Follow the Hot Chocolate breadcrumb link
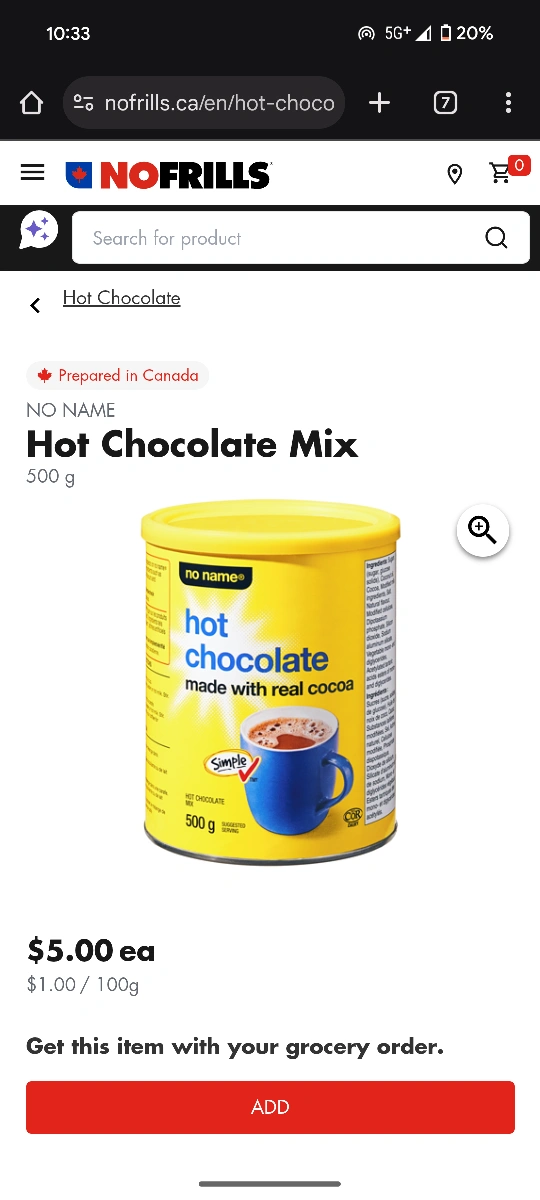Image resolution: width=540 pixels, height=1200 pixels. coord(122,298)
